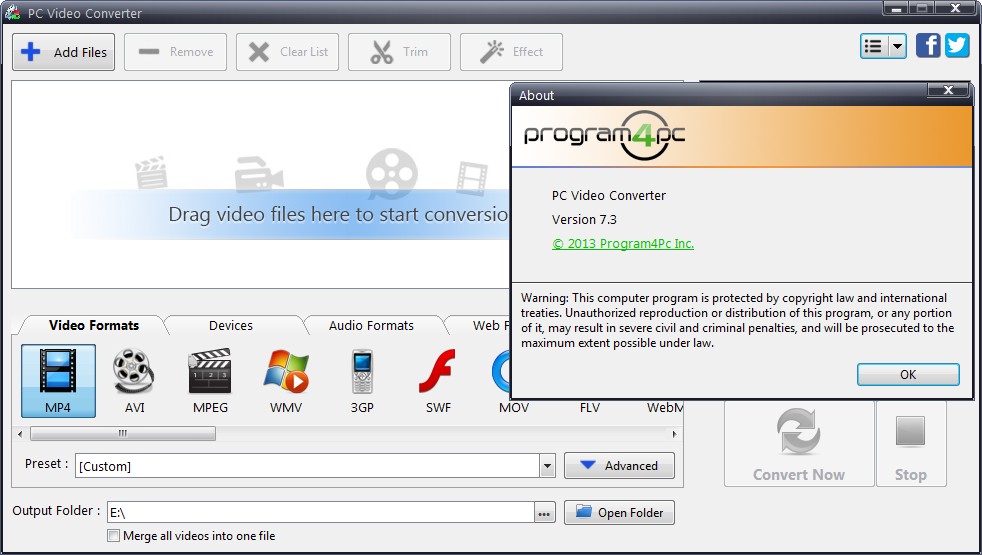The height and width of the screenshot is (555, 982).
Task: Click the blue plus icon on Add Files
Action: [31, 52]
